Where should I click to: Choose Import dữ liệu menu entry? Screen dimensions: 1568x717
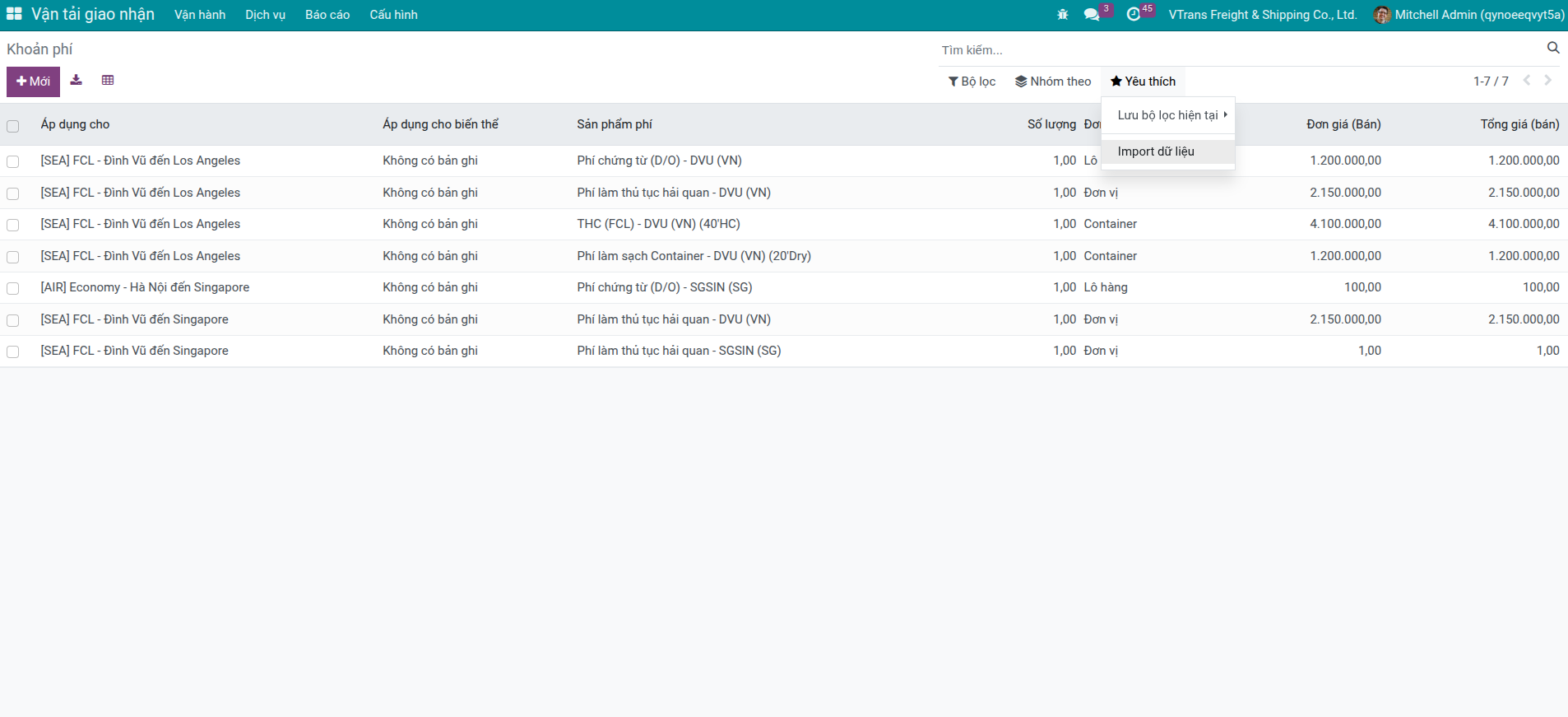point(1156,151)
